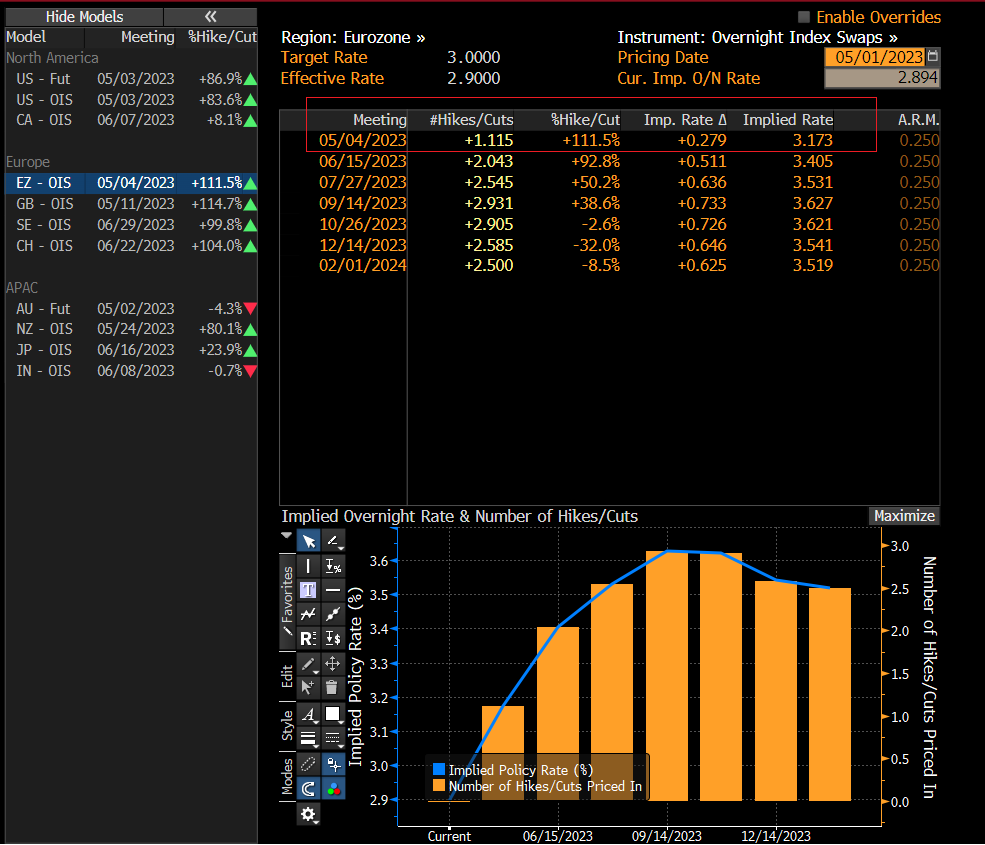This screenshot has width=985, height=845.
Task: Delete annotation with trash can icon
Action: click(333, 687)
